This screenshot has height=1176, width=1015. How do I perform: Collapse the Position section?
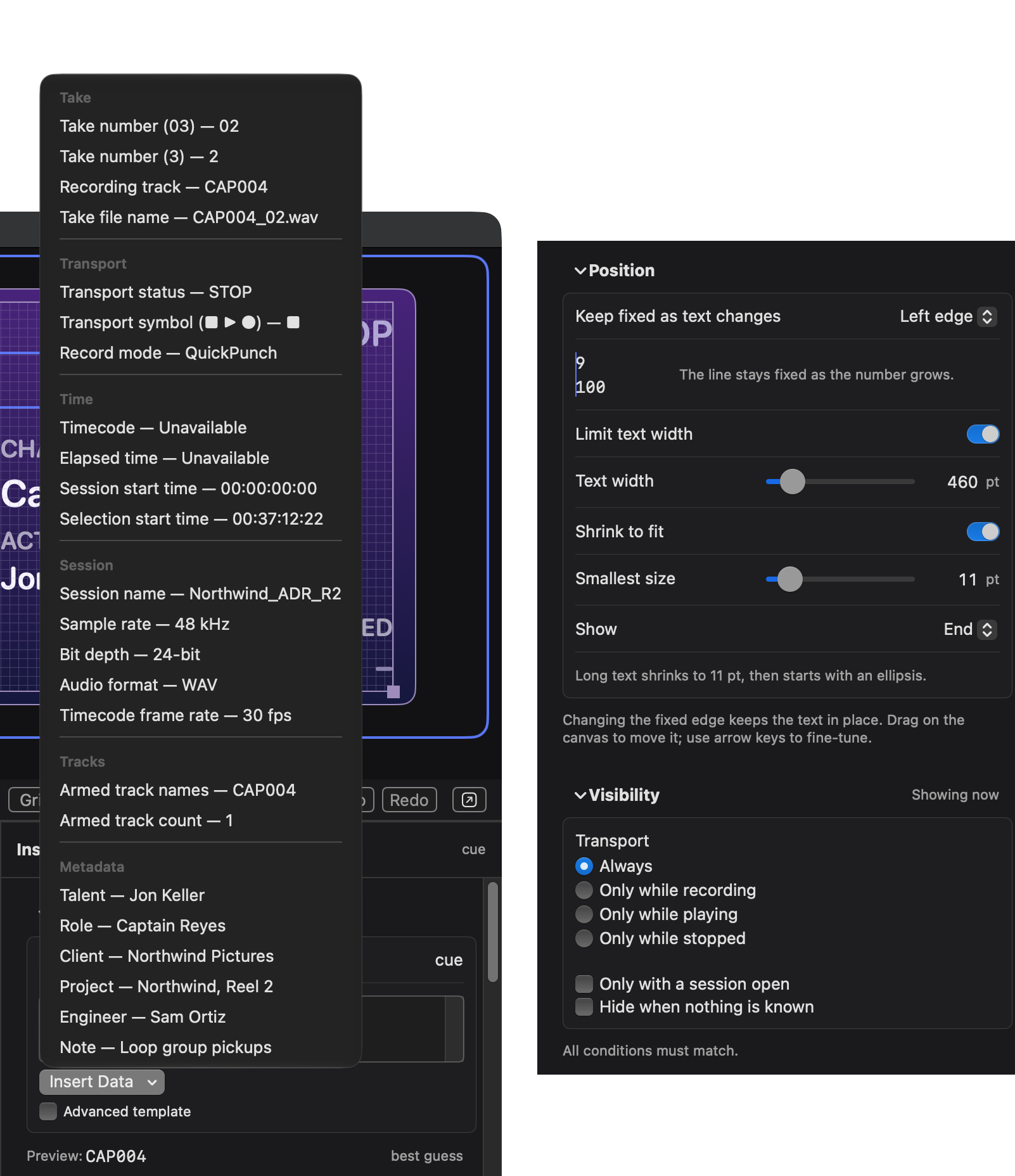point(580,271)
